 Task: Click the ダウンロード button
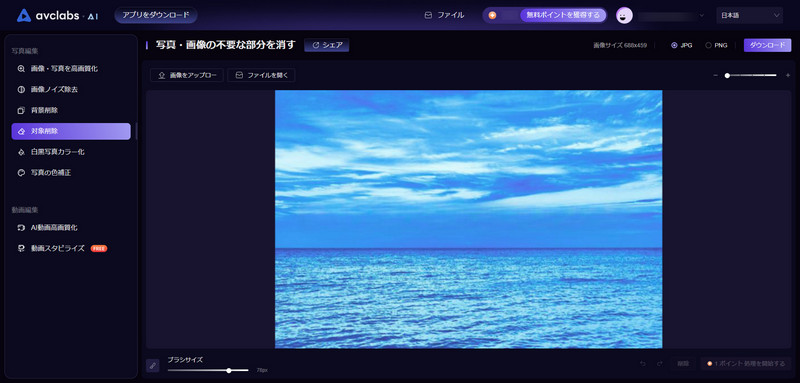767,45
